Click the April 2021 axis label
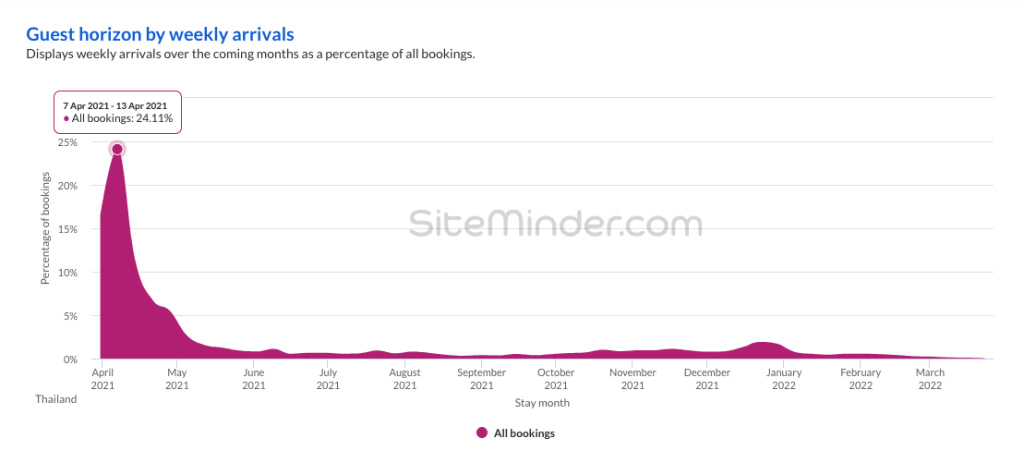The width and height of the screenshot is (1024, 463). click(101, 378)
